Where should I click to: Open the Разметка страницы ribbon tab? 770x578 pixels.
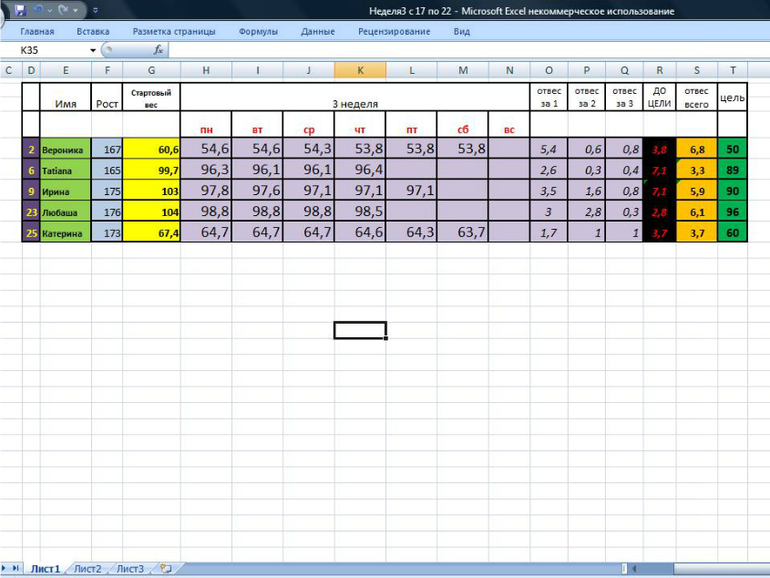point(174,31)
